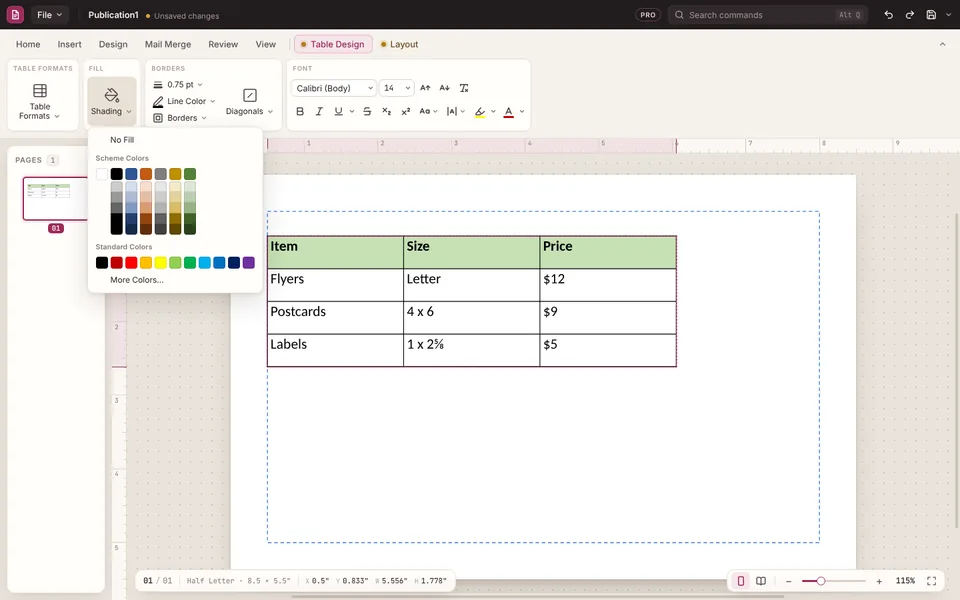Click the 115% zoom level
960x600 pixels.
[905, 581]
